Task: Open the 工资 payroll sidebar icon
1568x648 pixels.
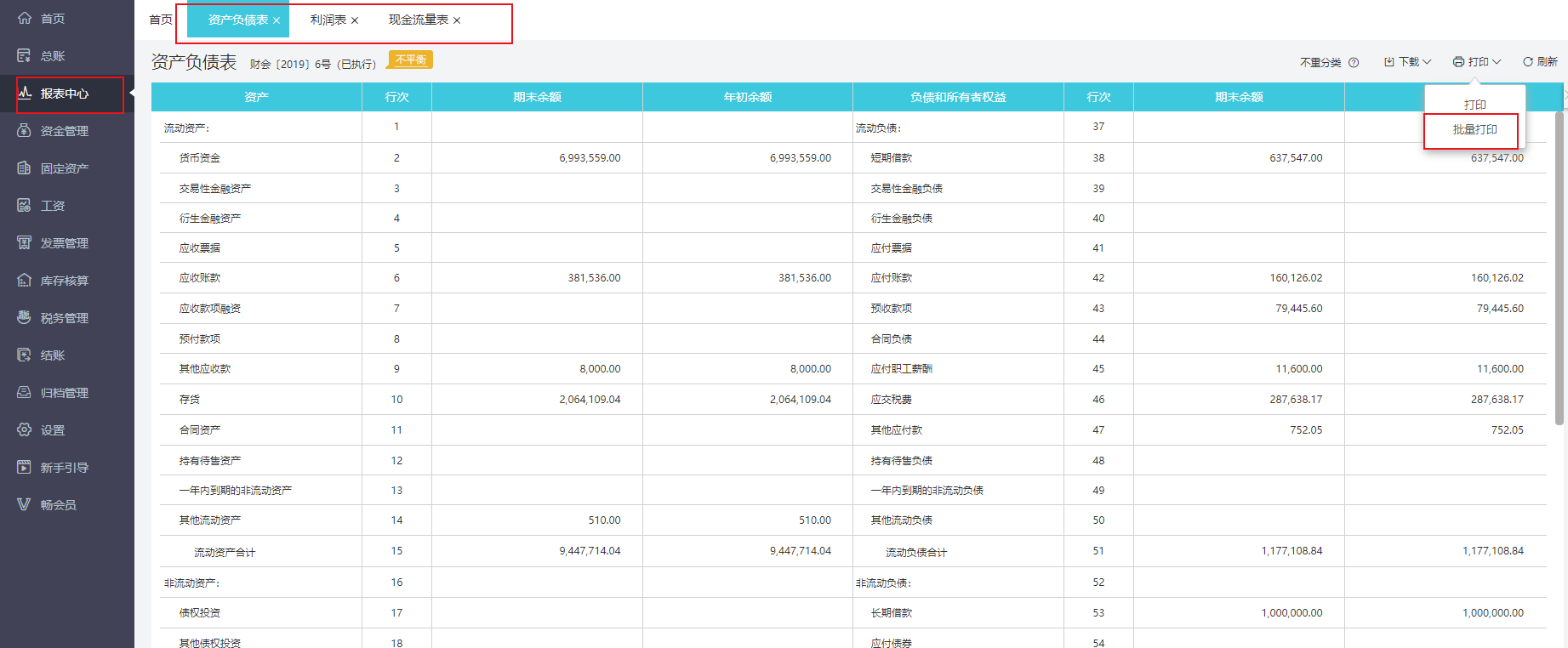Action: [x=25, y=205]
